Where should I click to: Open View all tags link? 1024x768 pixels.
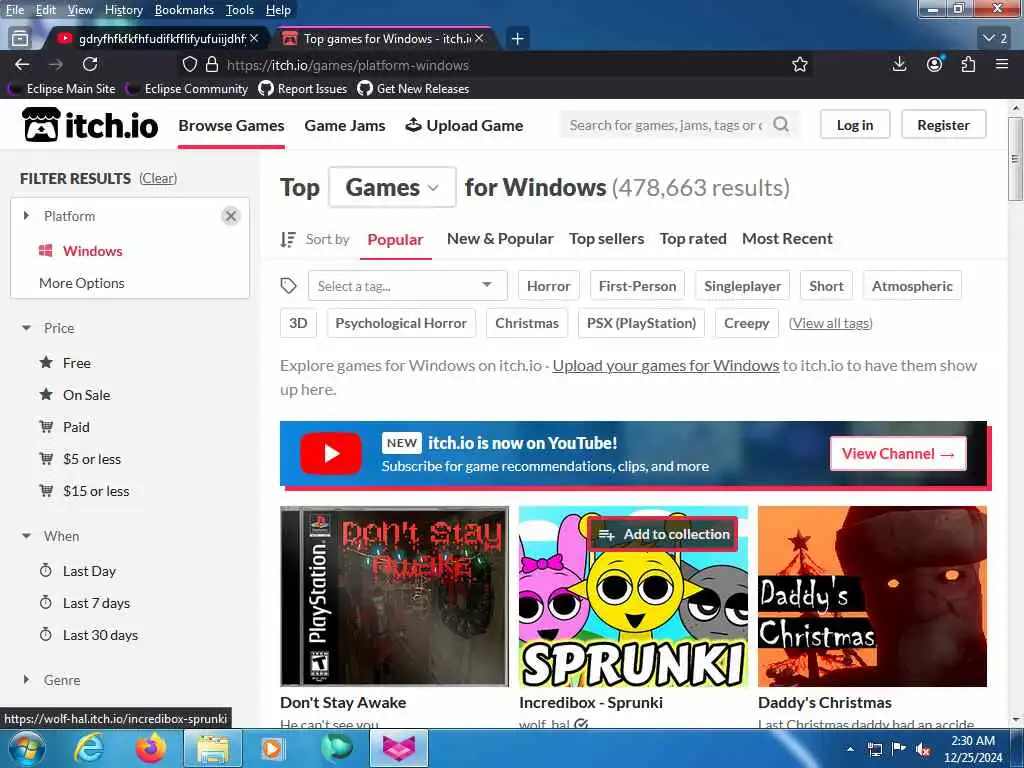point(831,323)
